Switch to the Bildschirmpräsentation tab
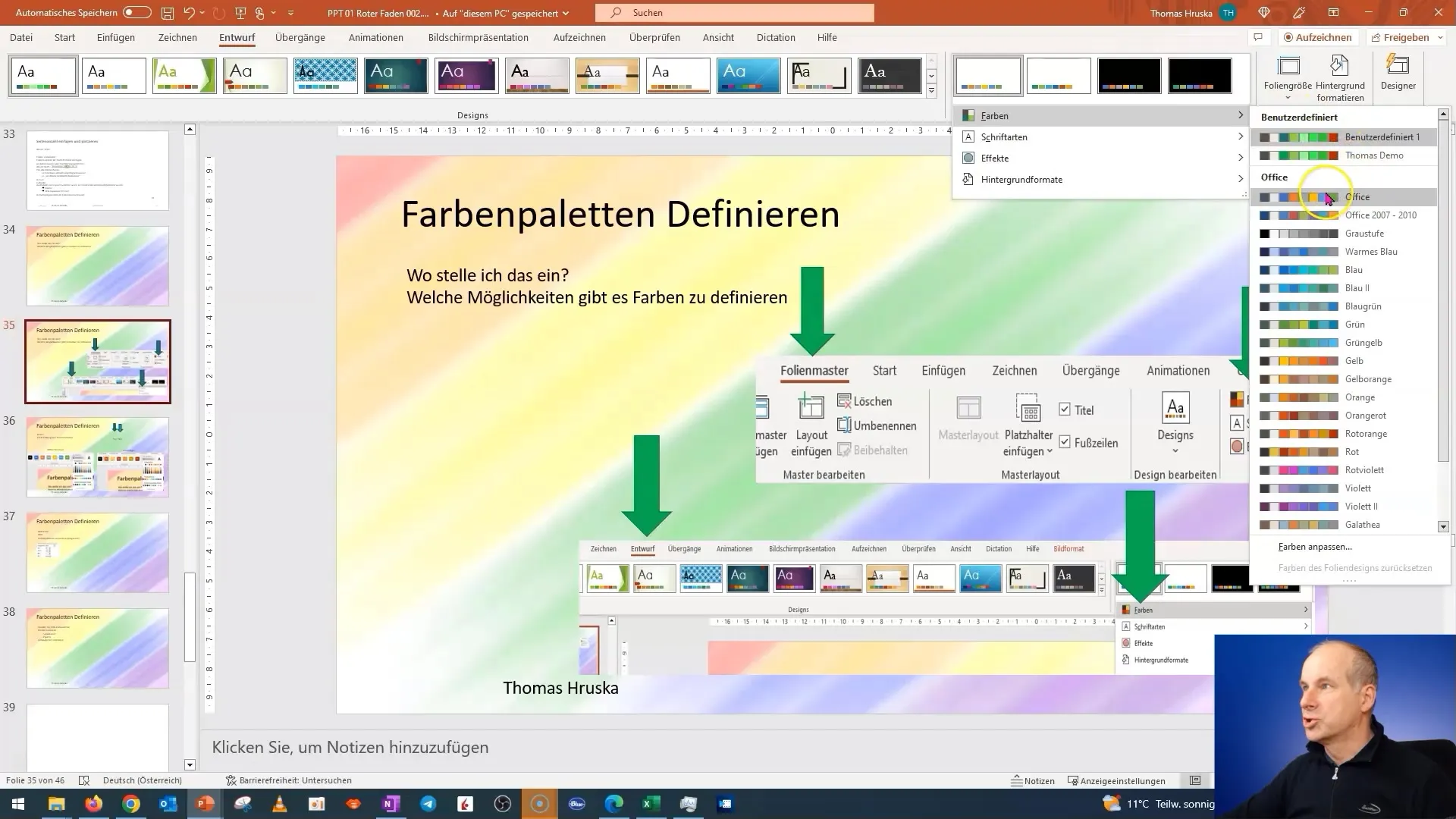The height and width of the screenshot is (819, 1456). coord(479,37)
